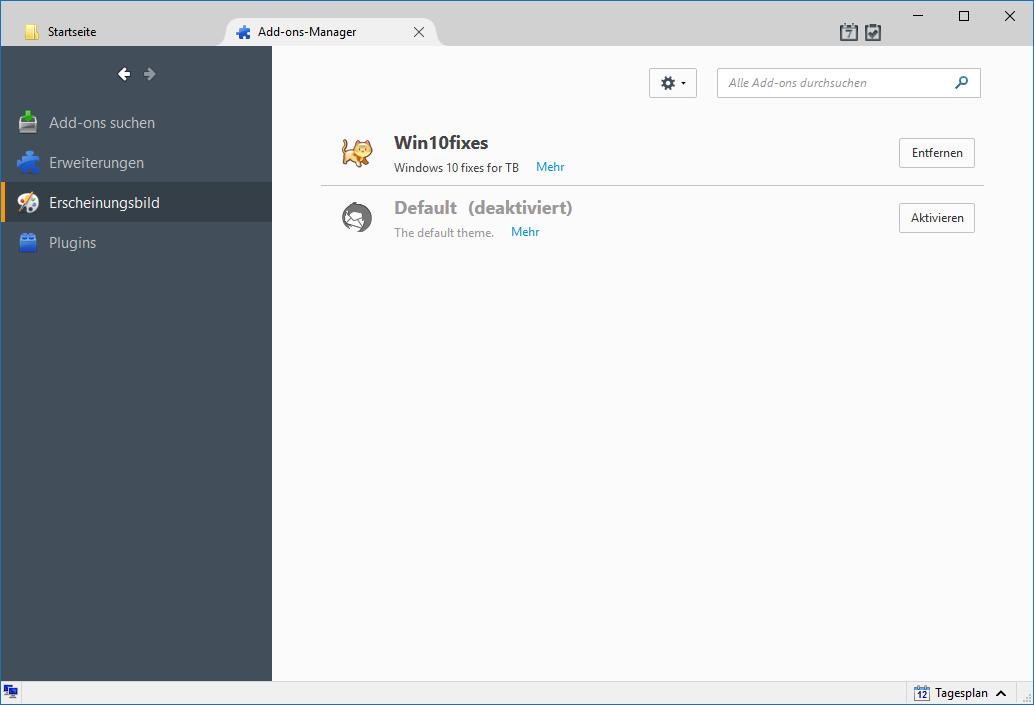
Task: Close the Add-ons-Manager tab
Action: [x=419, y=32]
